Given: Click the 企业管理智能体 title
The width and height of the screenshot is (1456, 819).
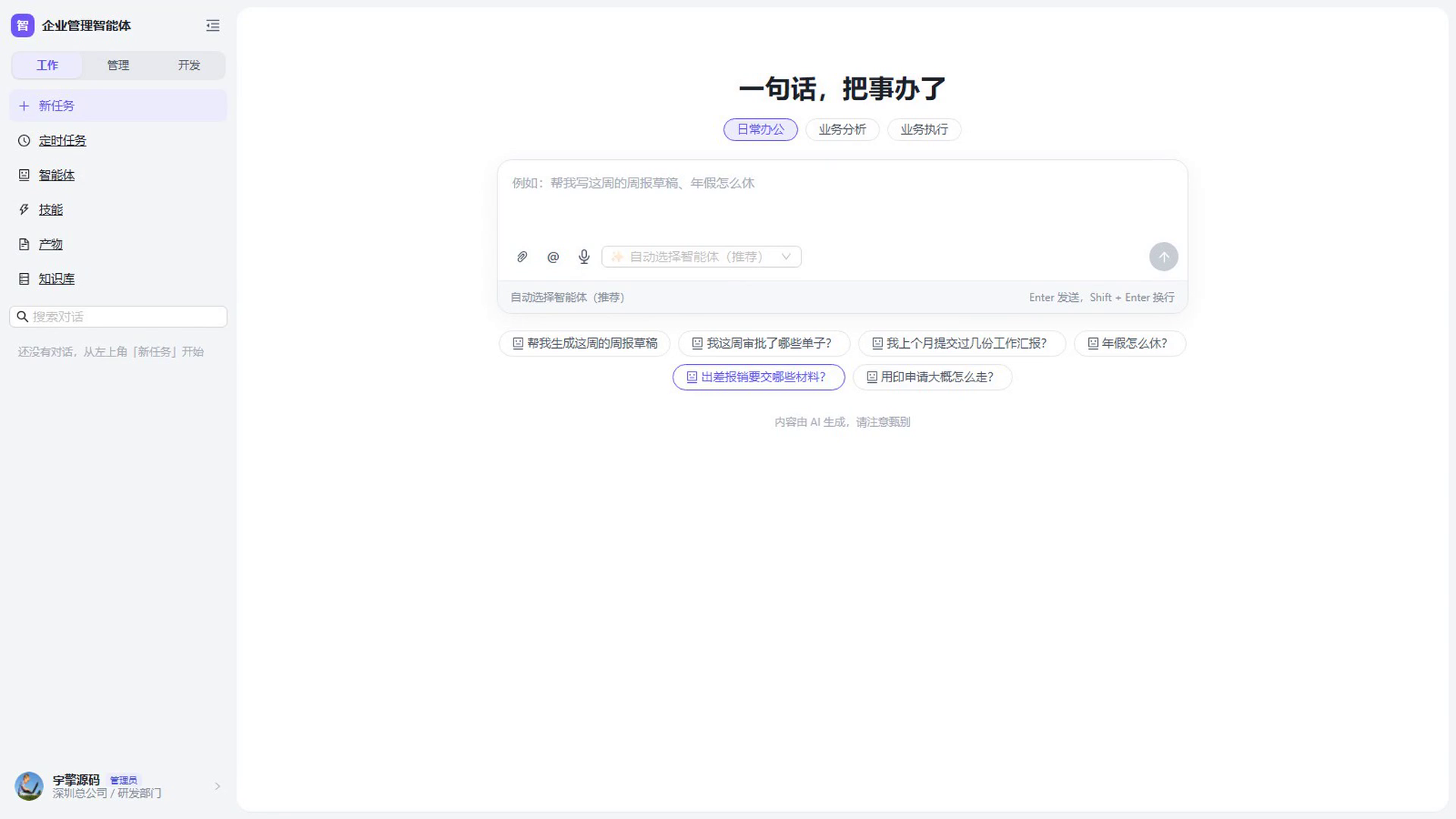Looking at the screenshot, I should click(86, 26).
